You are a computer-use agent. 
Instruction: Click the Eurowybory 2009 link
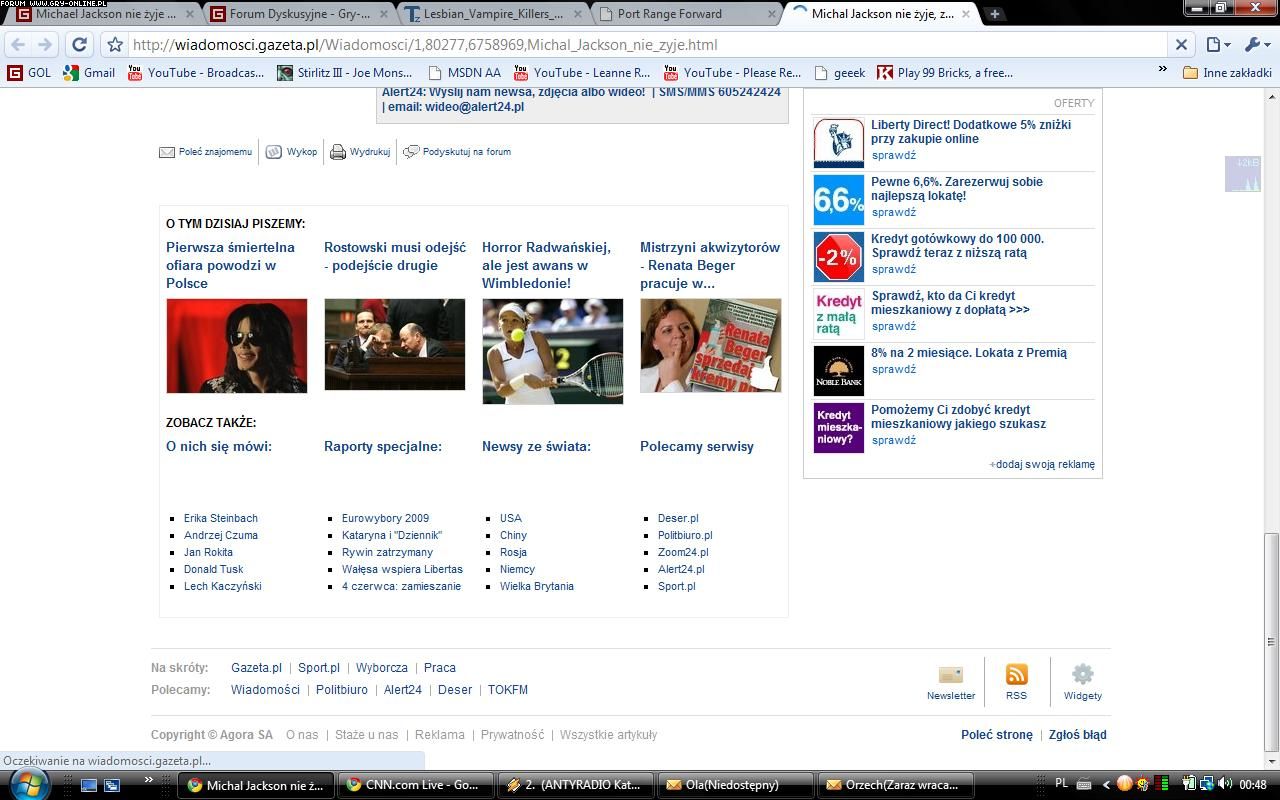click(x=385, y=518)
